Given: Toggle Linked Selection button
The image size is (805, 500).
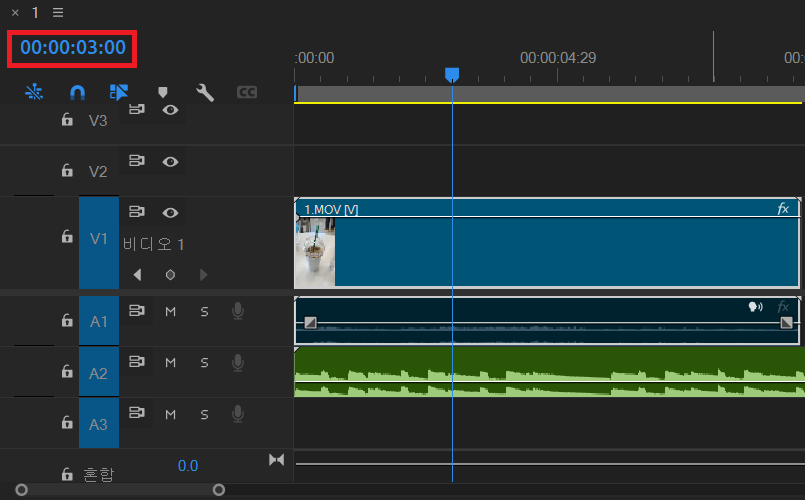Looking at the screenshot, I should 119,92.
